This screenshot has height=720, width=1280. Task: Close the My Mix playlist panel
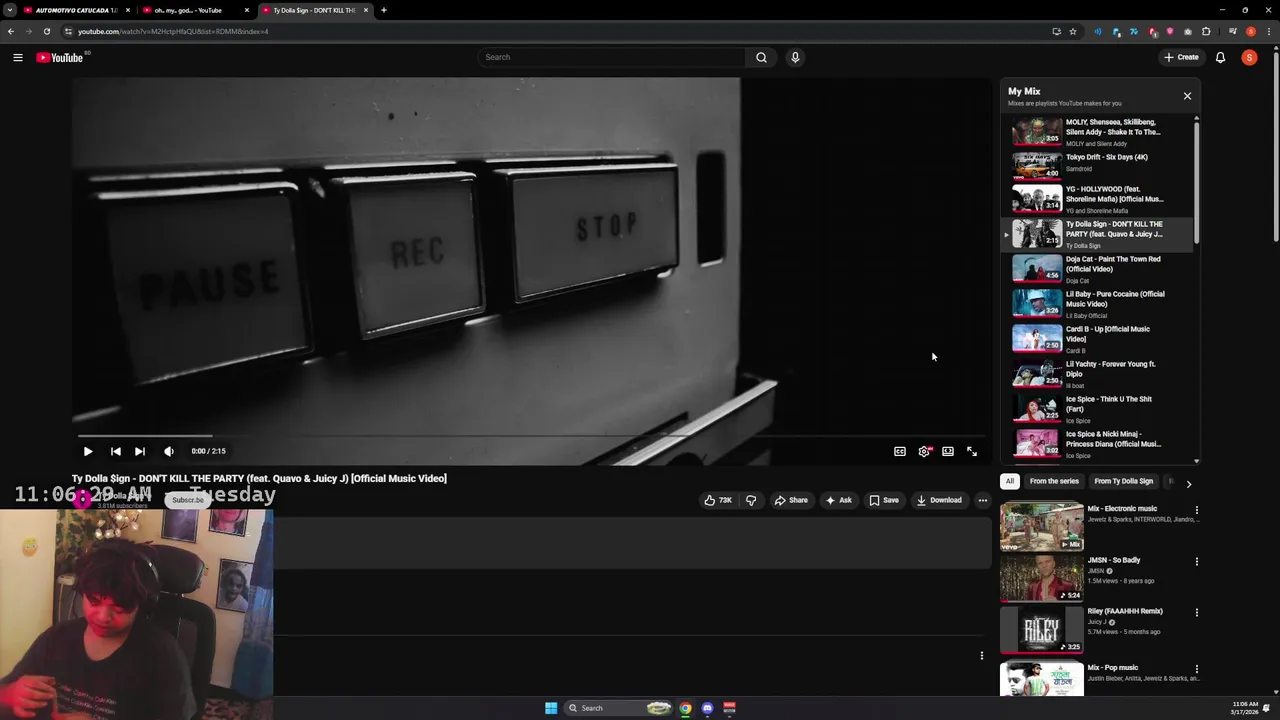click(x=1187, y=96)
